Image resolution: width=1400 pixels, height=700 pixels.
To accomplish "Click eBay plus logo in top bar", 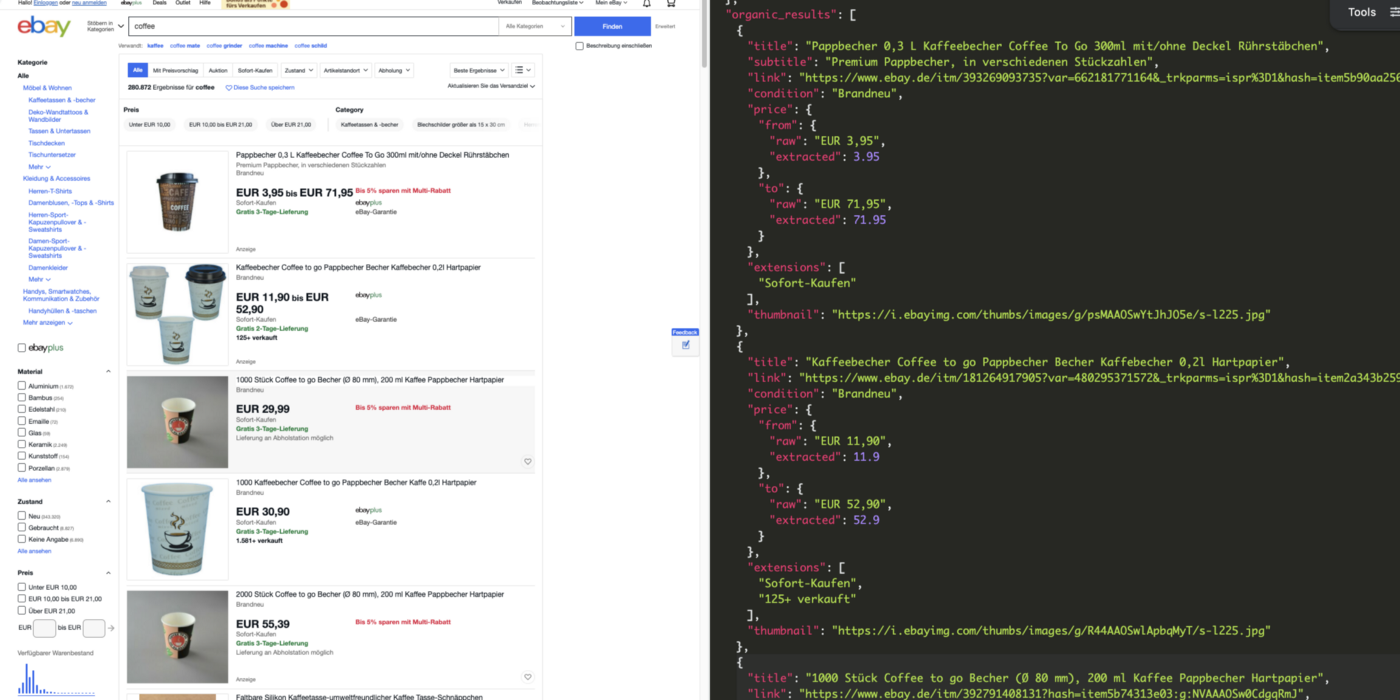I will tap(131, 3).
